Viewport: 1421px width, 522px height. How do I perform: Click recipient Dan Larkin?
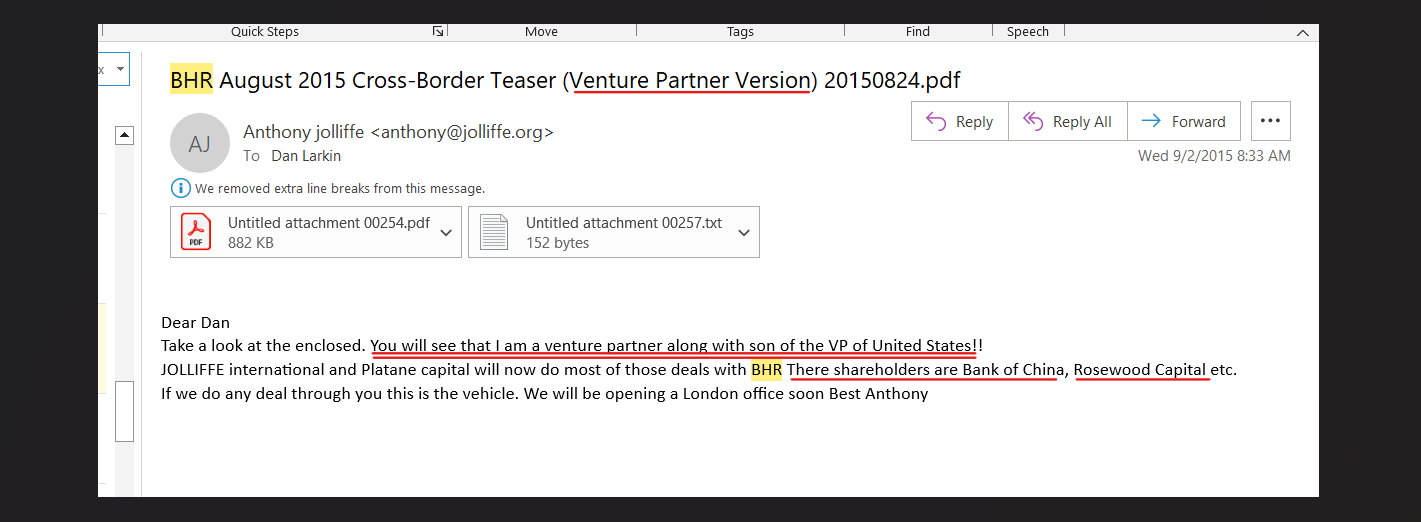coord(306,156)
